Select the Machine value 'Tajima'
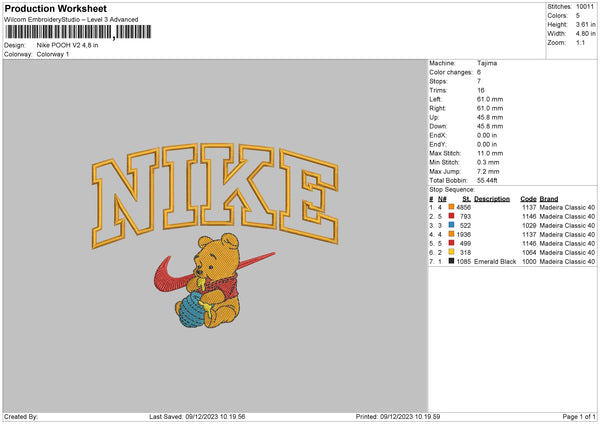 487,63
